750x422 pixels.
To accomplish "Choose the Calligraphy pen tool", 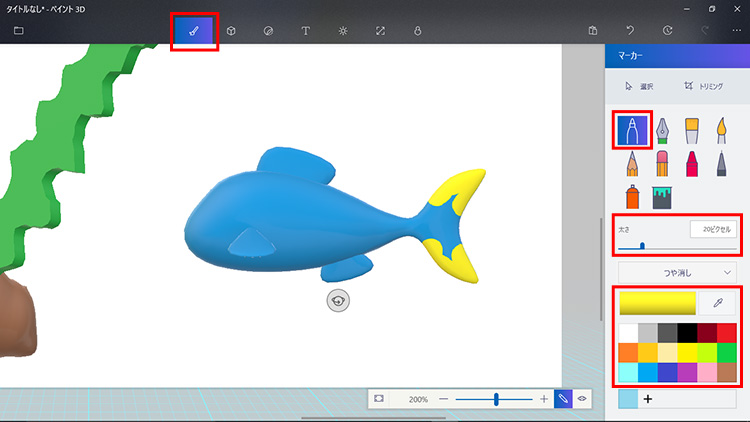I will click(661, 129).
